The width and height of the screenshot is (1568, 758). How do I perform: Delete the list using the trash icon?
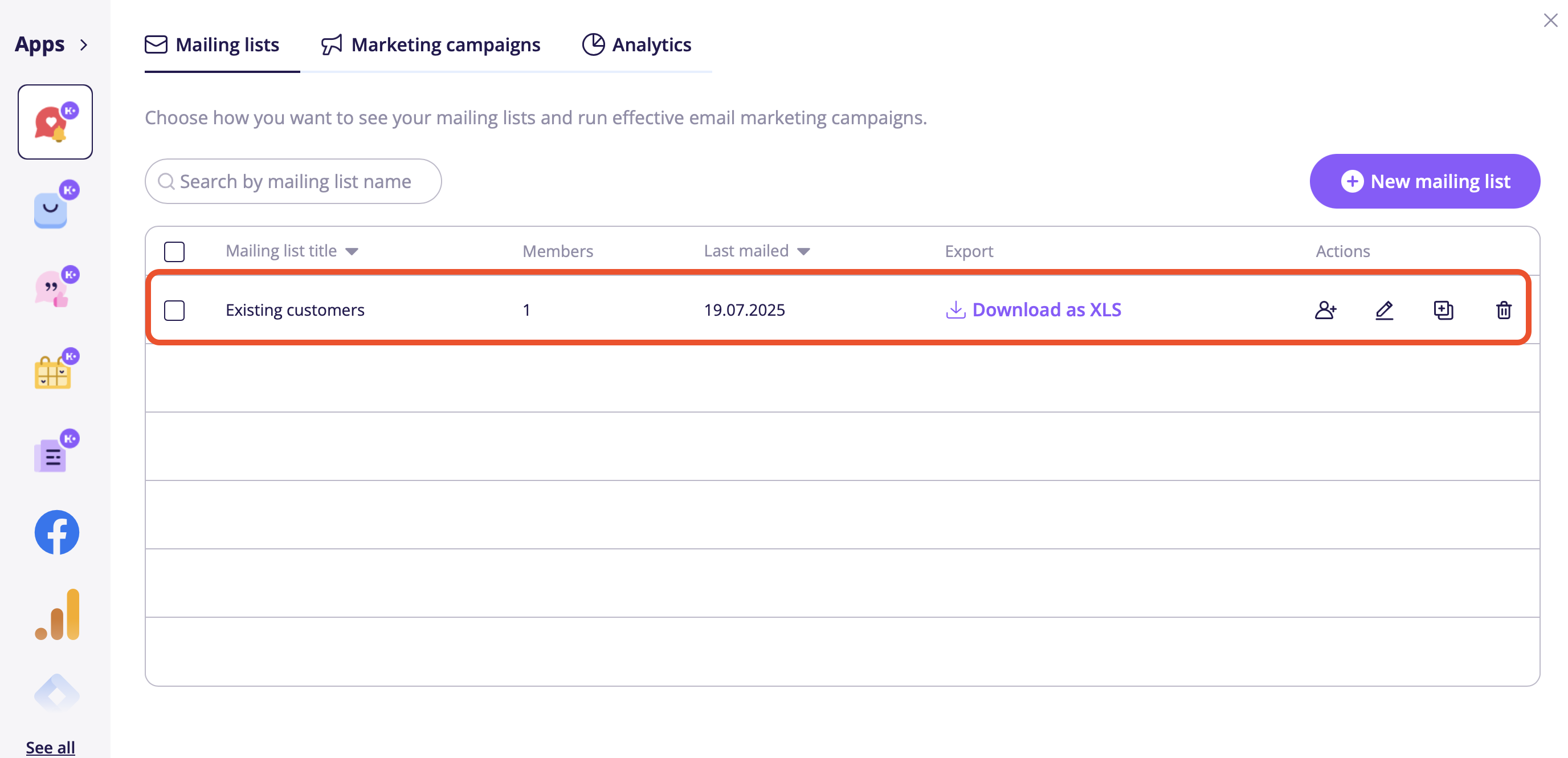pyautogui.click(x=1504, y=310)
